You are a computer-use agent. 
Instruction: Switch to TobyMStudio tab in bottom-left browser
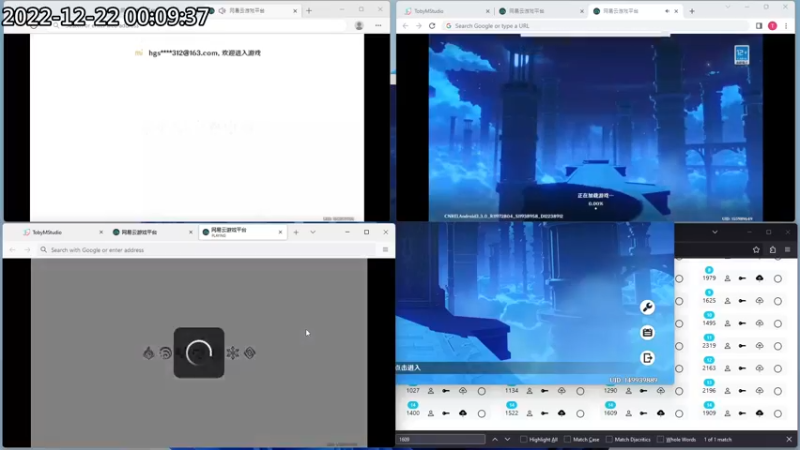61,232
